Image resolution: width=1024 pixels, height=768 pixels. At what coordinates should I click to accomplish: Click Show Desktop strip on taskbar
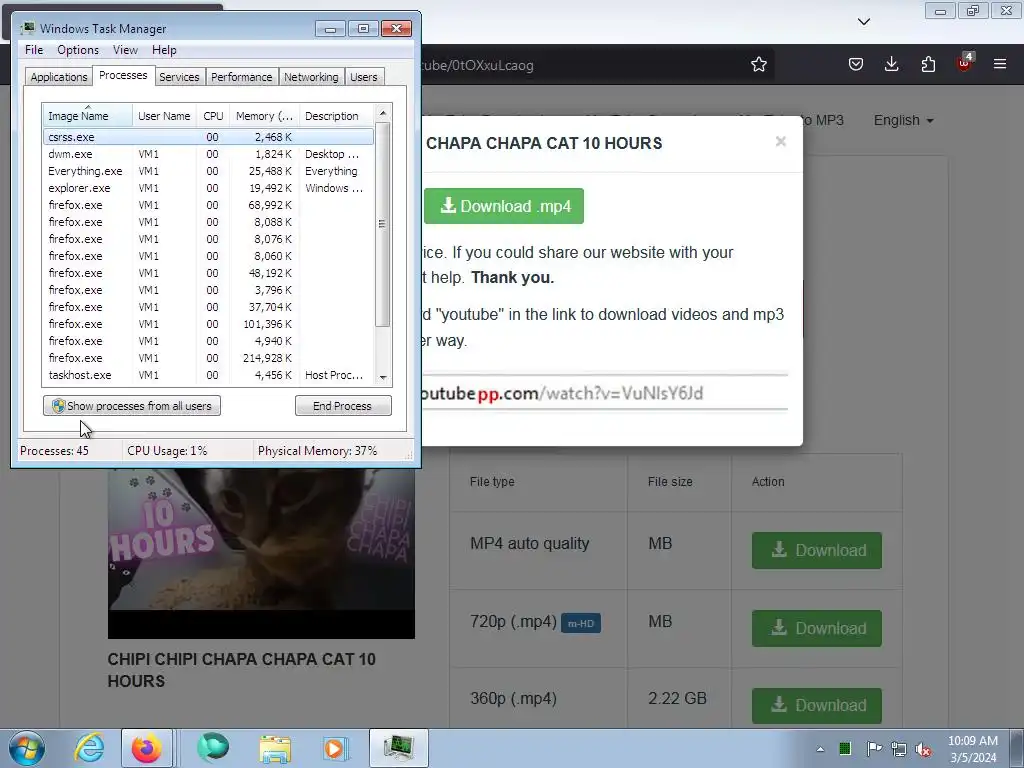(1018, 748)
